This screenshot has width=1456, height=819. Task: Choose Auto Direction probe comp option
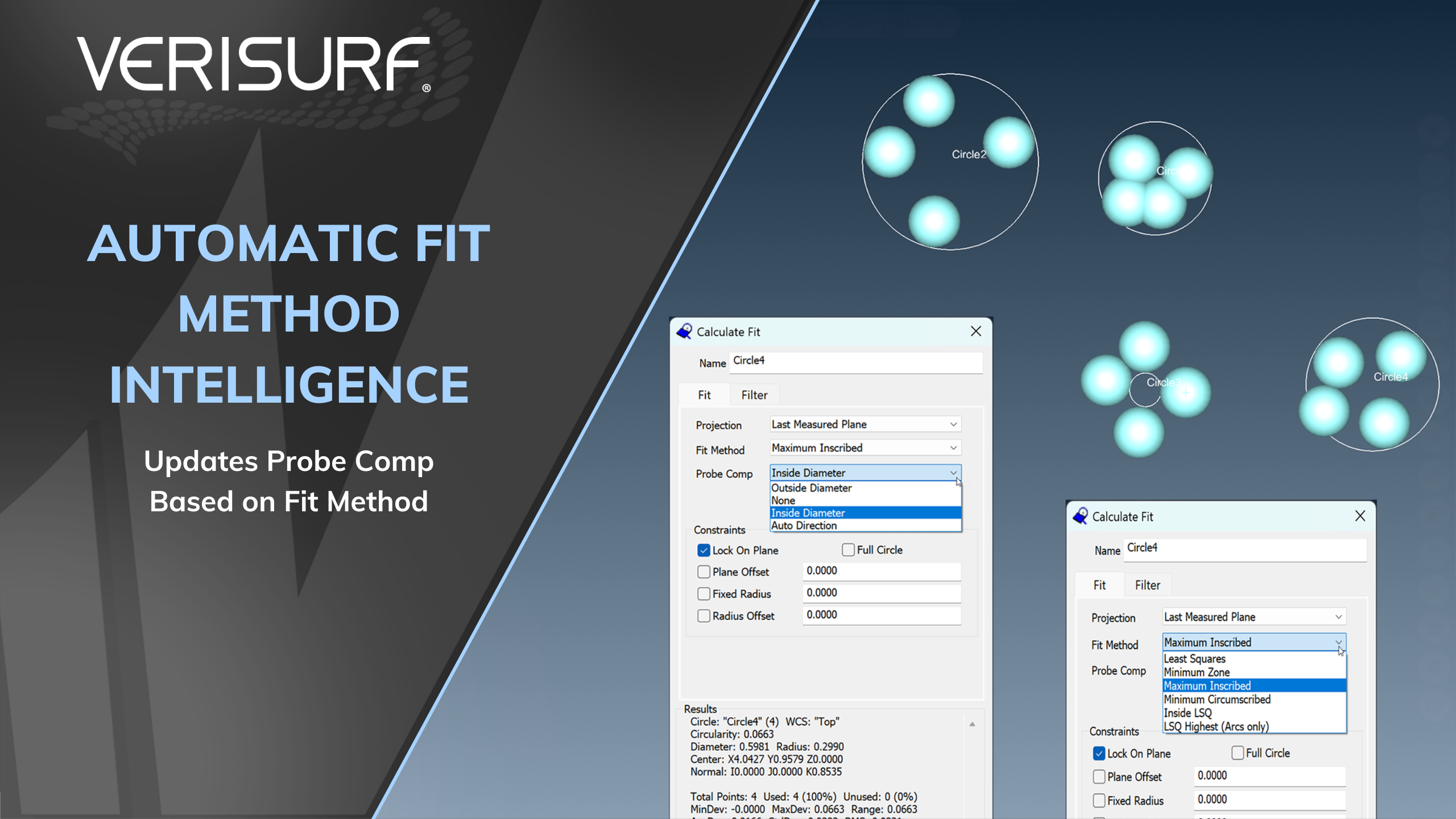click(865, 526)
